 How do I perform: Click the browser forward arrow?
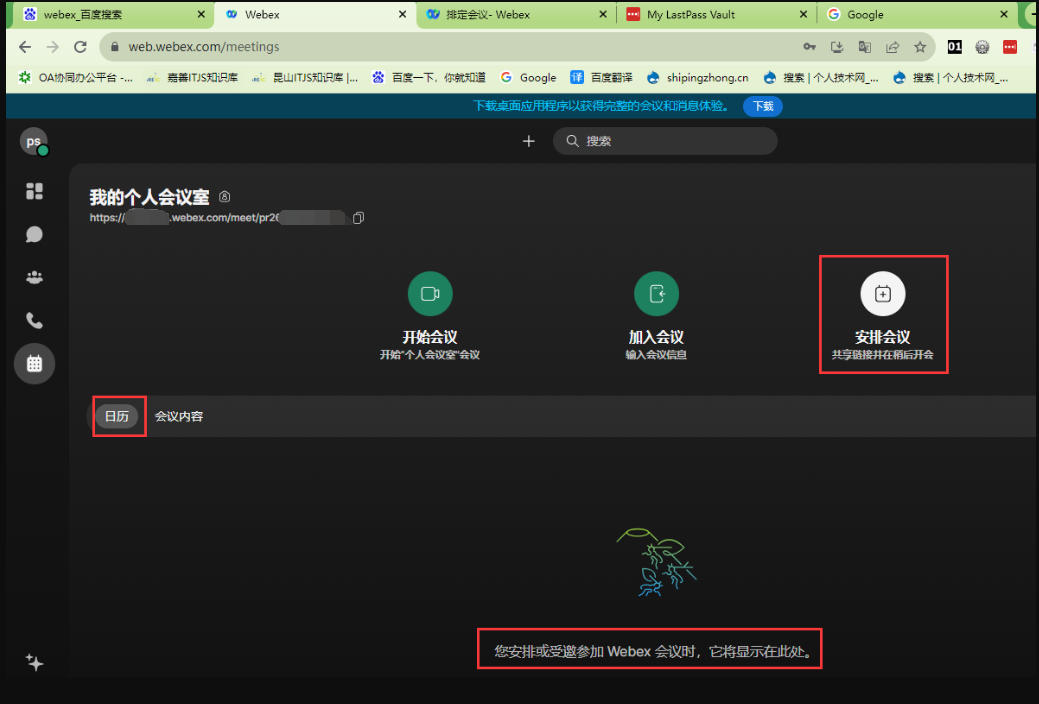click(53, 47)
